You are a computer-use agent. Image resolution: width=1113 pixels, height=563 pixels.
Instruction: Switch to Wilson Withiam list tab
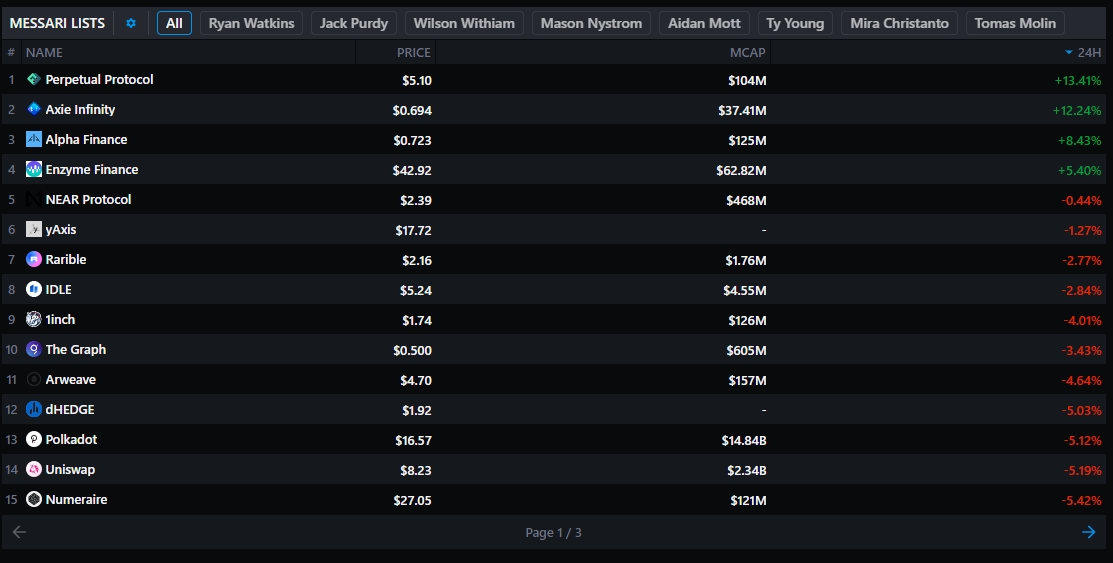click(464, 23)
